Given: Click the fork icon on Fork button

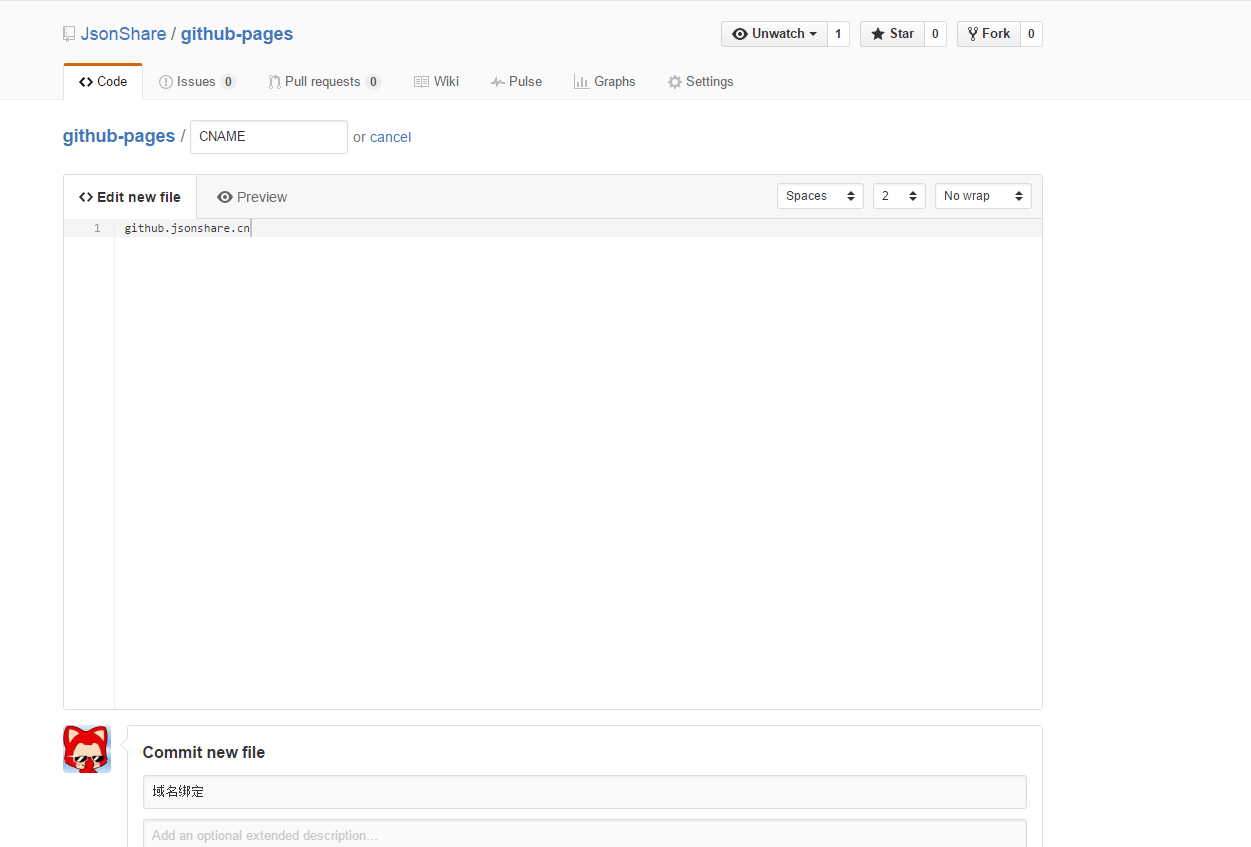Looking at the screenshot, I should pos(973,34).
